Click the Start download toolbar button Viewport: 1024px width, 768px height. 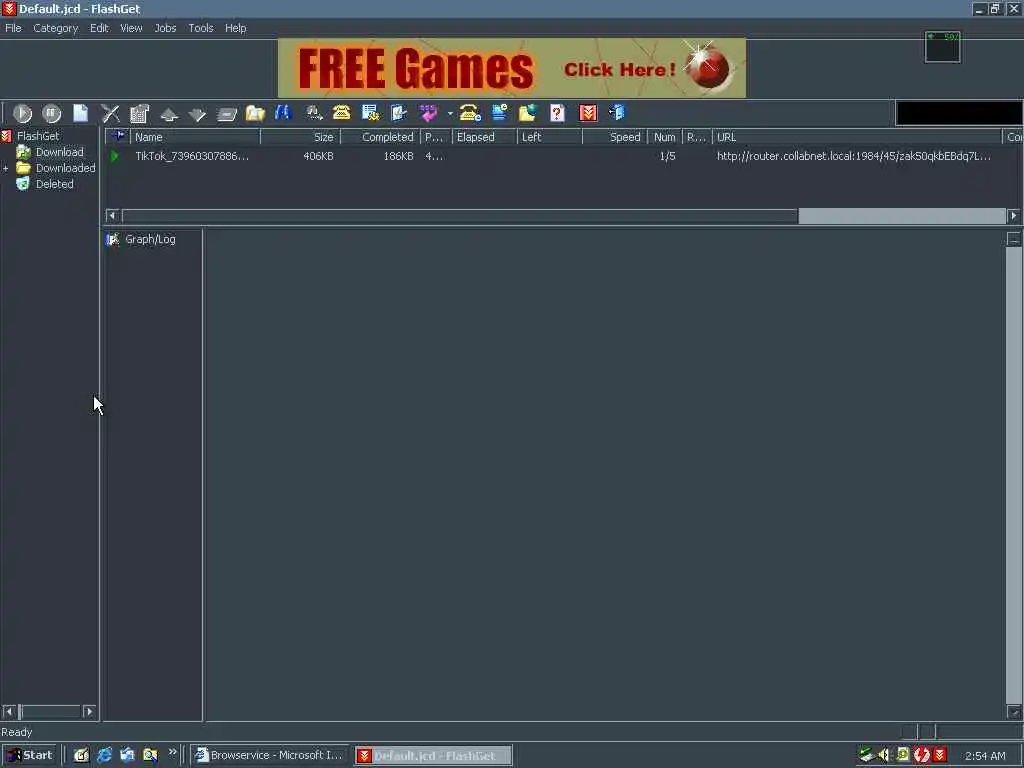point(22,114)
